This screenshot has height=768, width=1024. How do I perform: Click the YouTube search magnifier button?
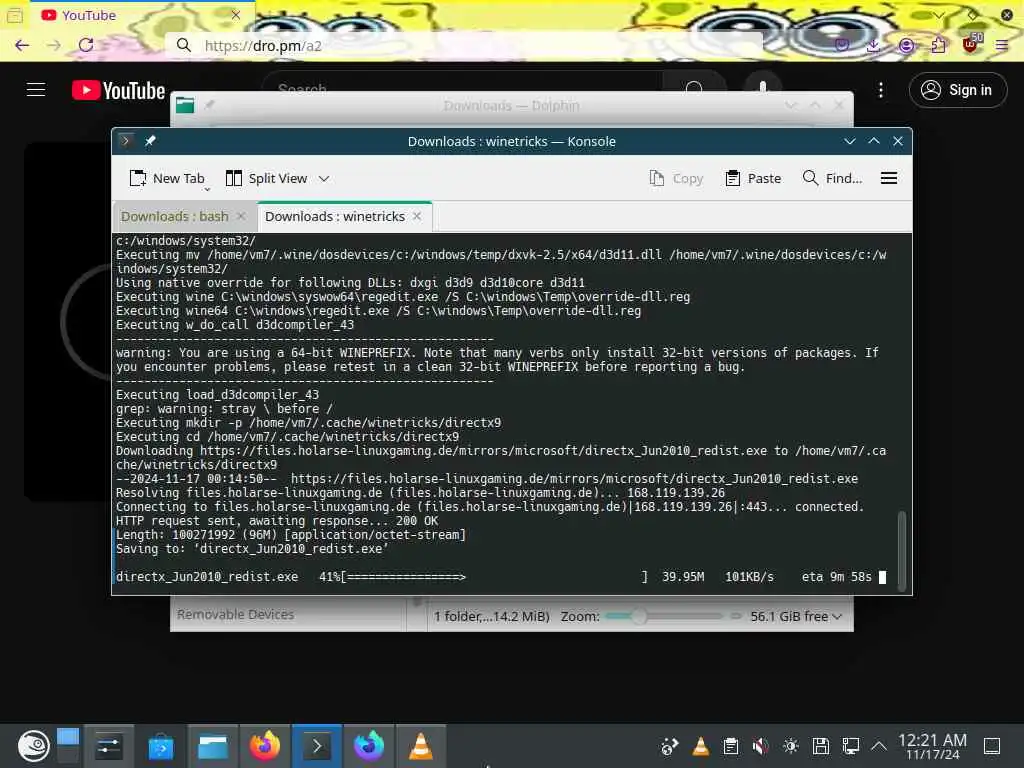[694, 86]
